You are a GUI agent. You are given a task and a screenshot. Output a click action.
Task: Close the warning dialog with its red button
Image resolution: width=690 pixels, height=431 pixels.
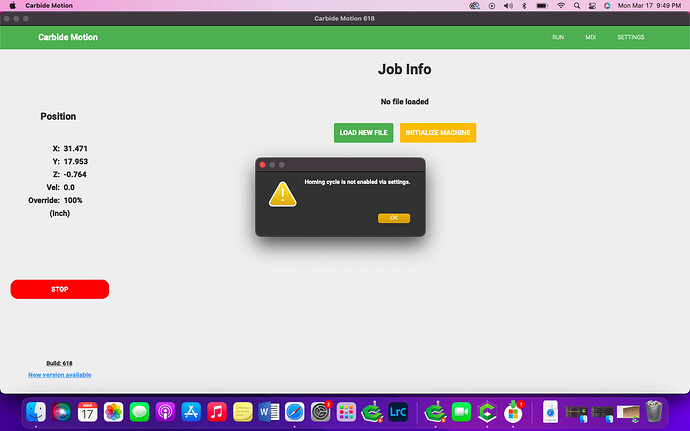coord(263,165)
